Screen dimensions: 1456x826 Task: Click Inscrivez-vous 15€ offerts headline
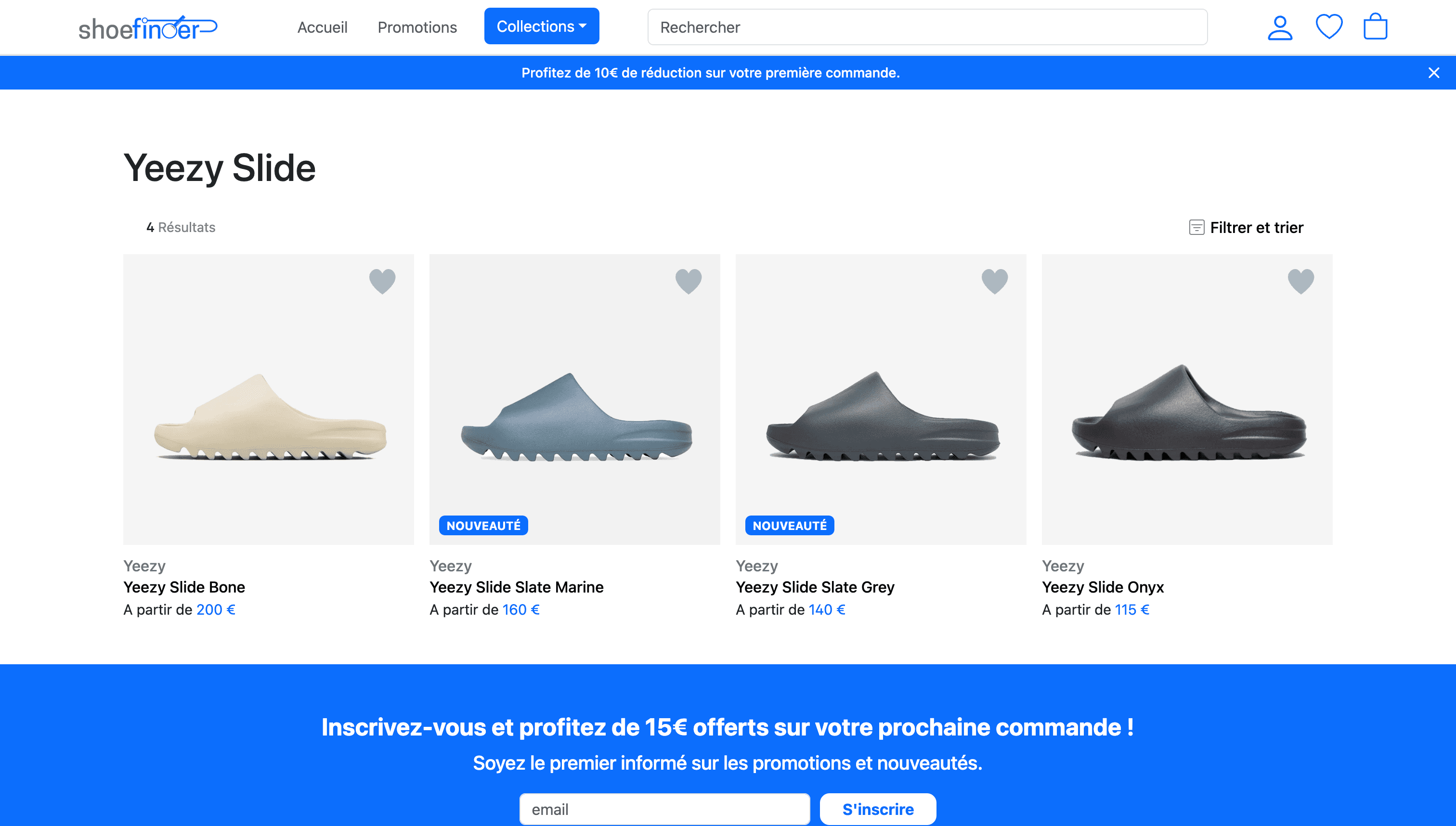[x=728, y=727]
